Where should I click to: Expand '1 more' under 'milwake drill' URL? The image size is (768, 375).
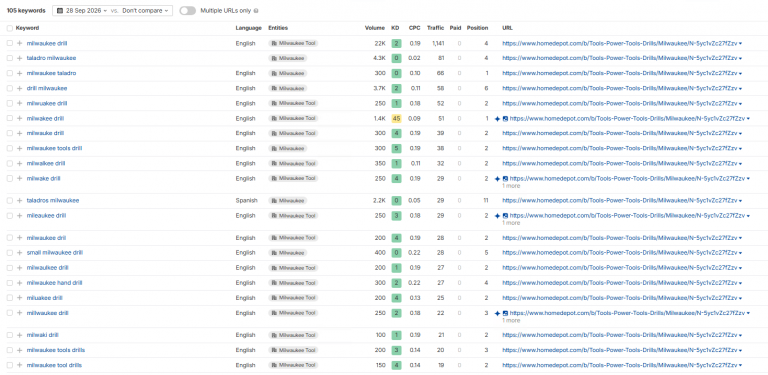click(511, 186)
